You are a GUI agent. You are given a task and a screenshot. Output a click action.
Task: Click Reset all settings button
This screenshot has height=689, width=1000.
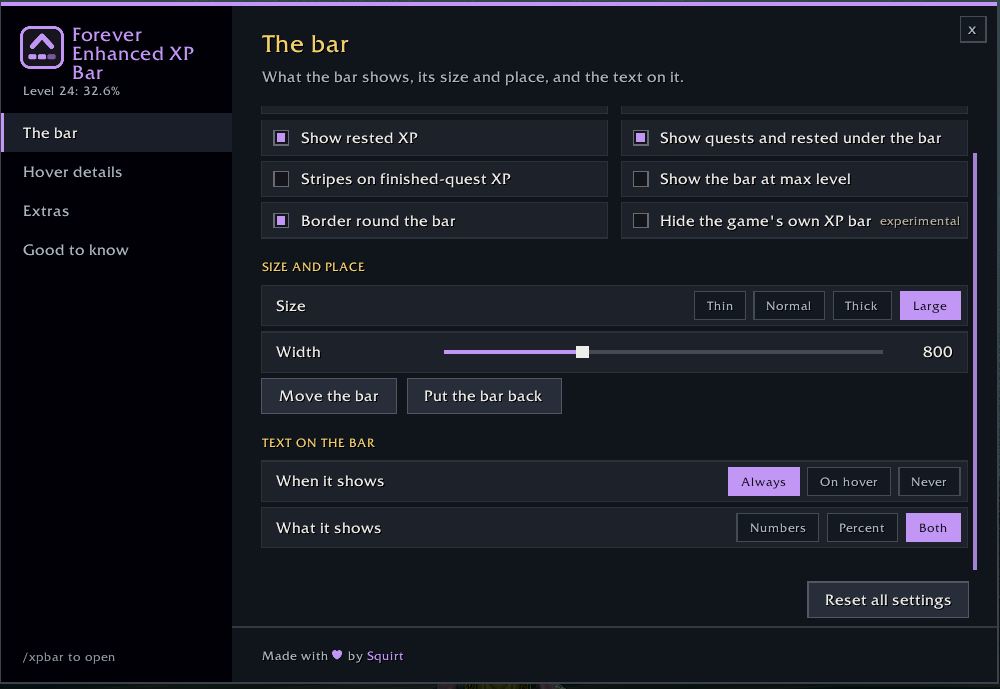tap(888, 600)
